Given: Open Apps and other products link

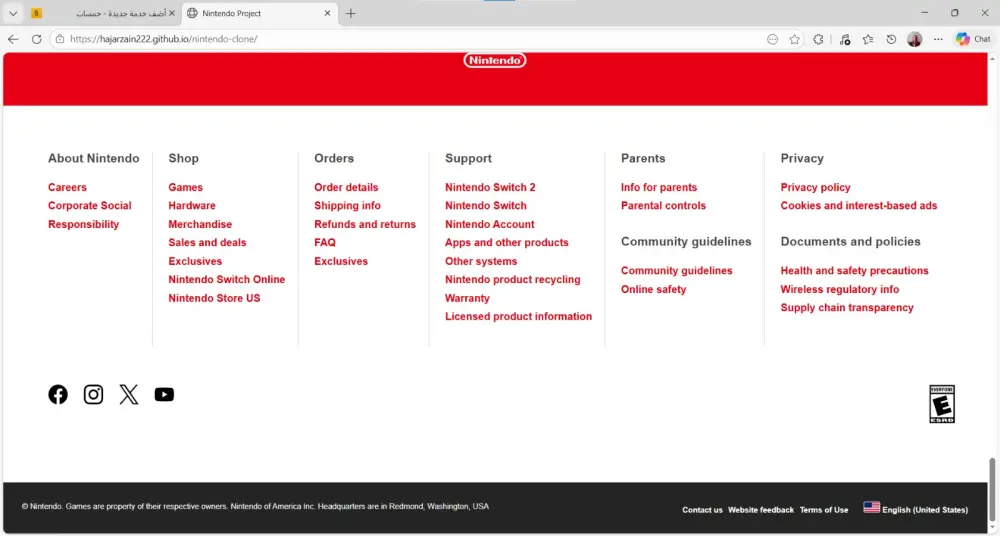Looking at the screenshot, I should click(x=507, y=242).
